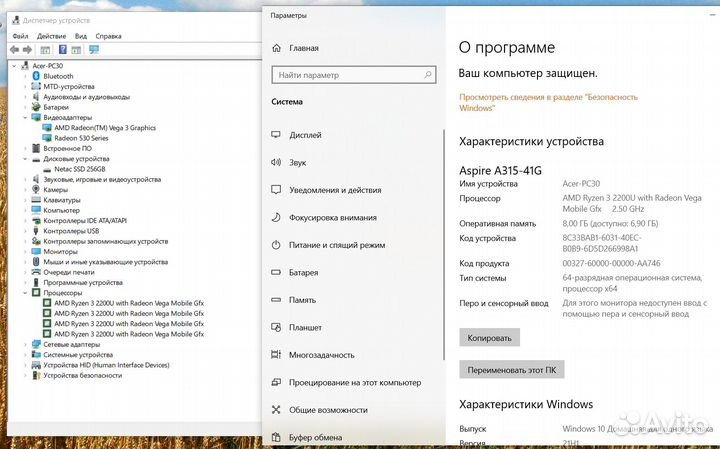Open Battery settings (Батарея)
Image resolution: width=720 pixels, height=449 pixels.
tap(303, 272)
